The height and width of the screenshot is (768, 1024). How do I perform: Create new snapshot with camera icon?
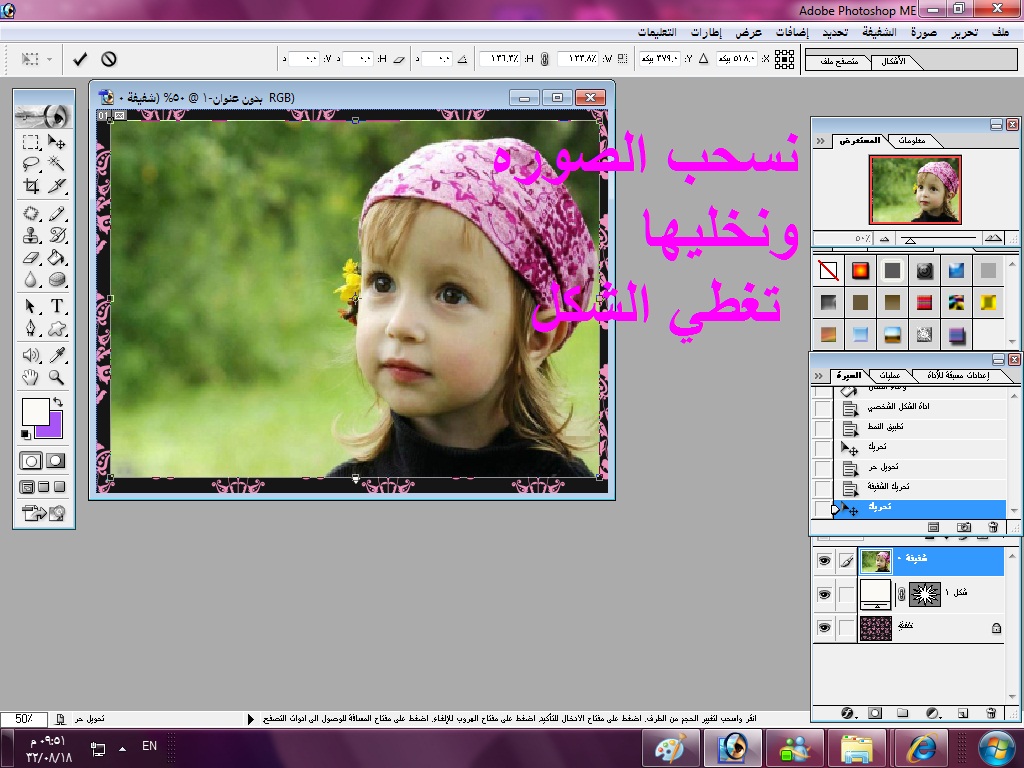963,527
